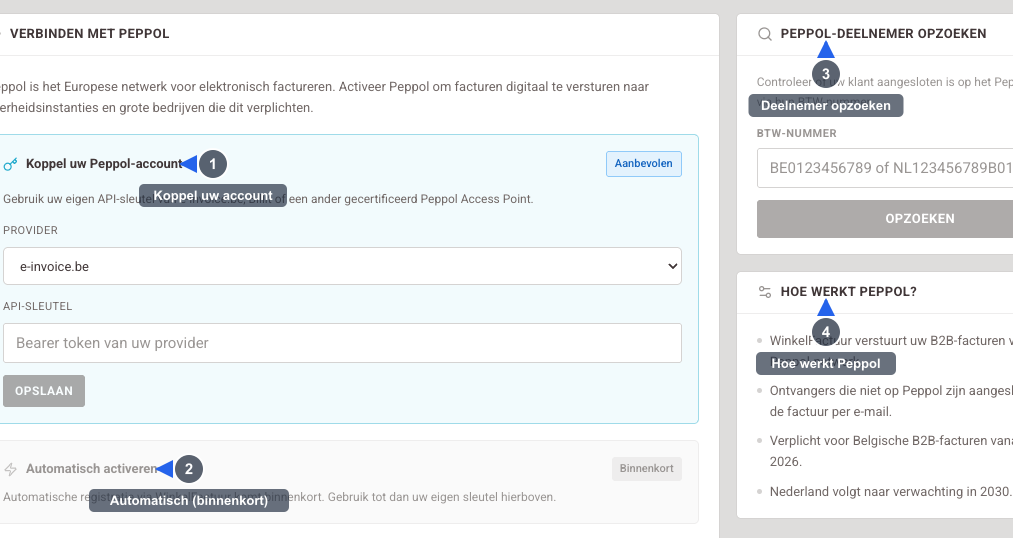The width and height of the screenshot is (1013, 538).
Task: Click the Verbinden met Peppol heading
Action: click(x=89, y=34)
